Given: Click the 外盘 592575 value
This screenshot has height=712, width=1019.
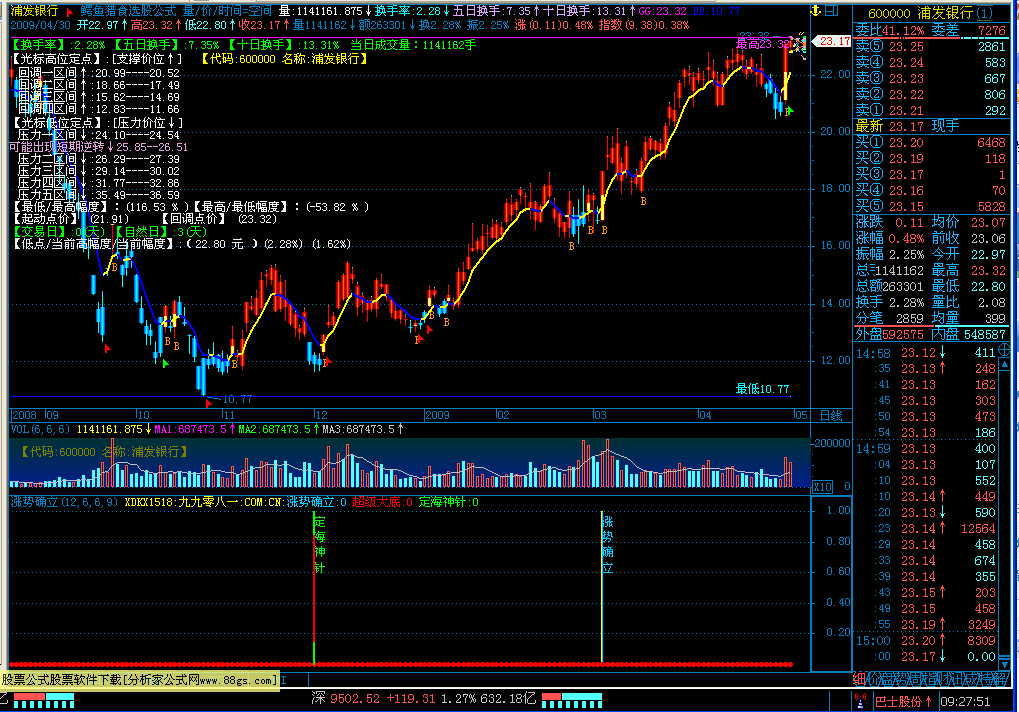Looking at the screenshot, I should (903, 335).
